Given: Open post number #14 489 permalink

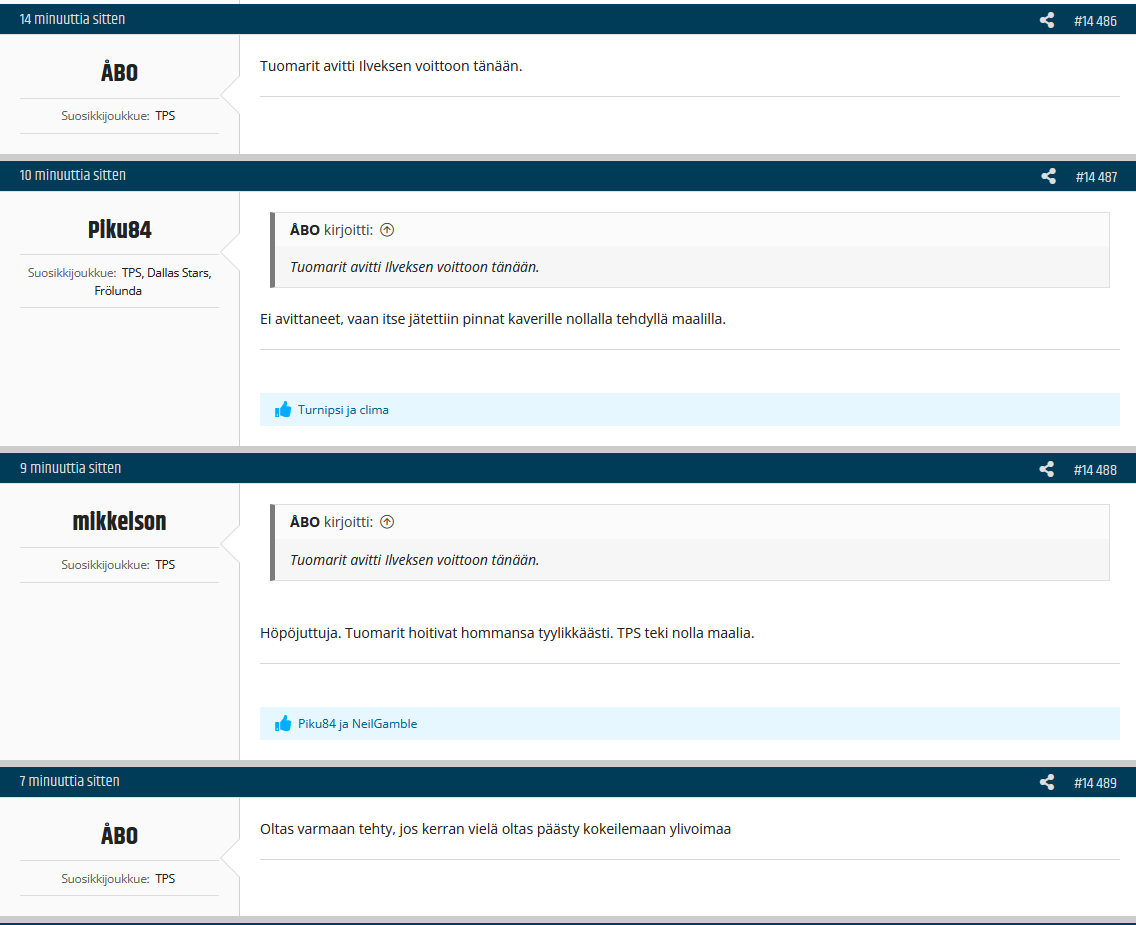Looking at the screenshot, I should pyautogui.click(x=1095, y=783).
